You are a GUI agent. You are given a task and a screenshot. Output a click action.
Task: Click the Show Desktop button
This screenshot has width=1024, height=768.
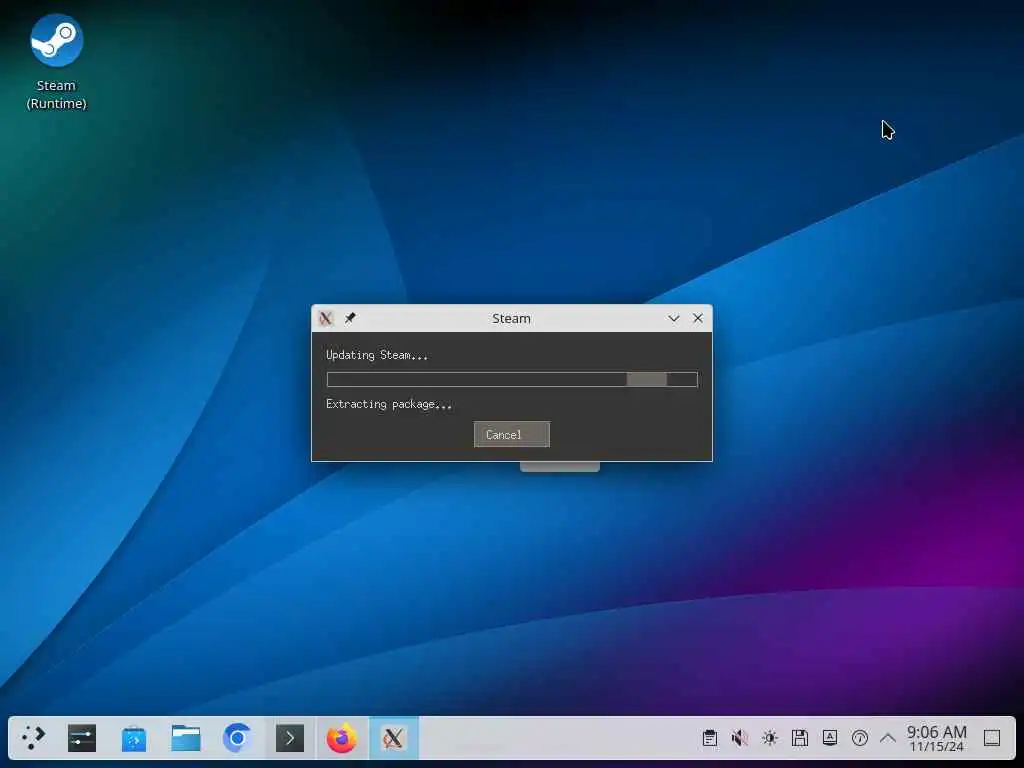coord(992,738)
